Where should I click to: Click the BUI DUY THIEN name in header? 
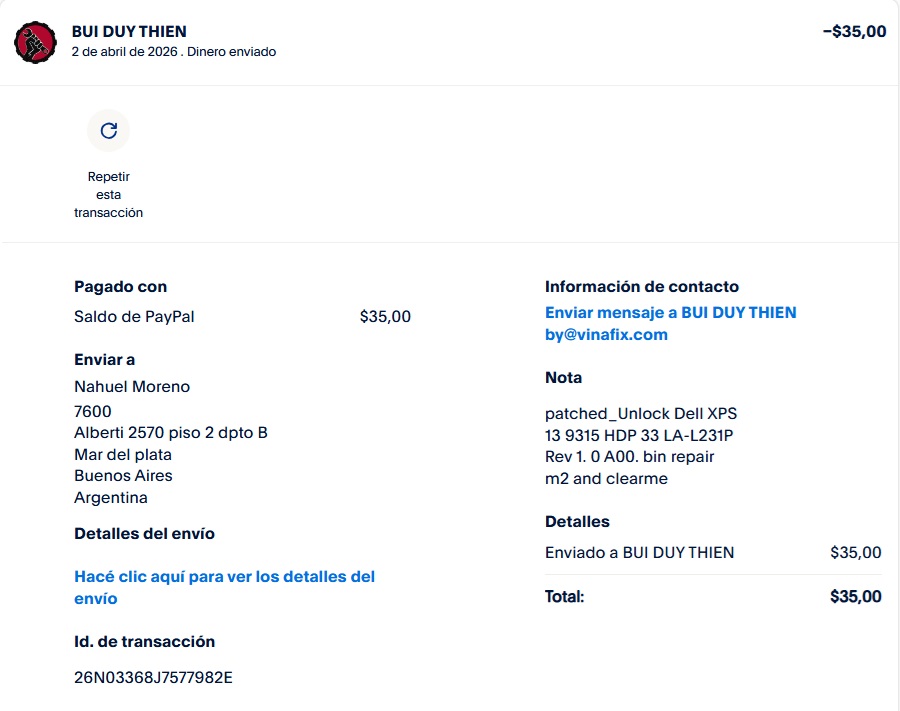(129, 32)
